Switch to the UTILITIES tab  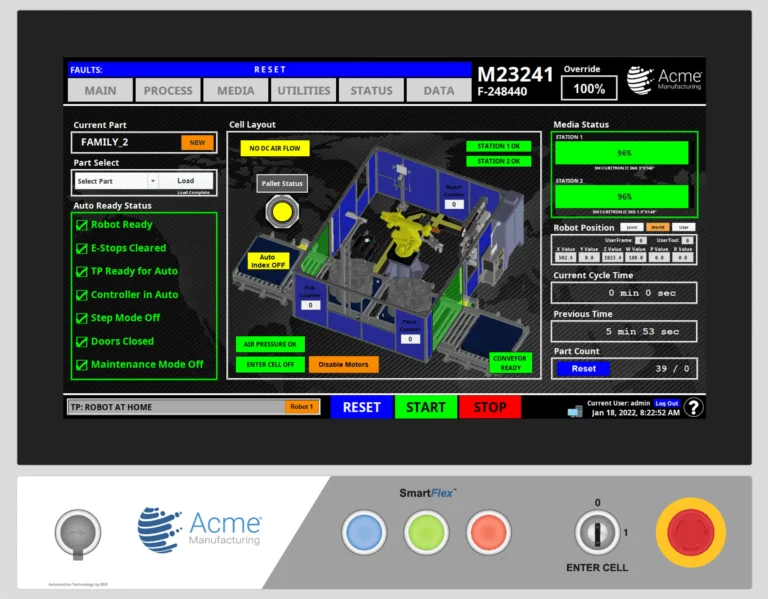click(304, 91)
